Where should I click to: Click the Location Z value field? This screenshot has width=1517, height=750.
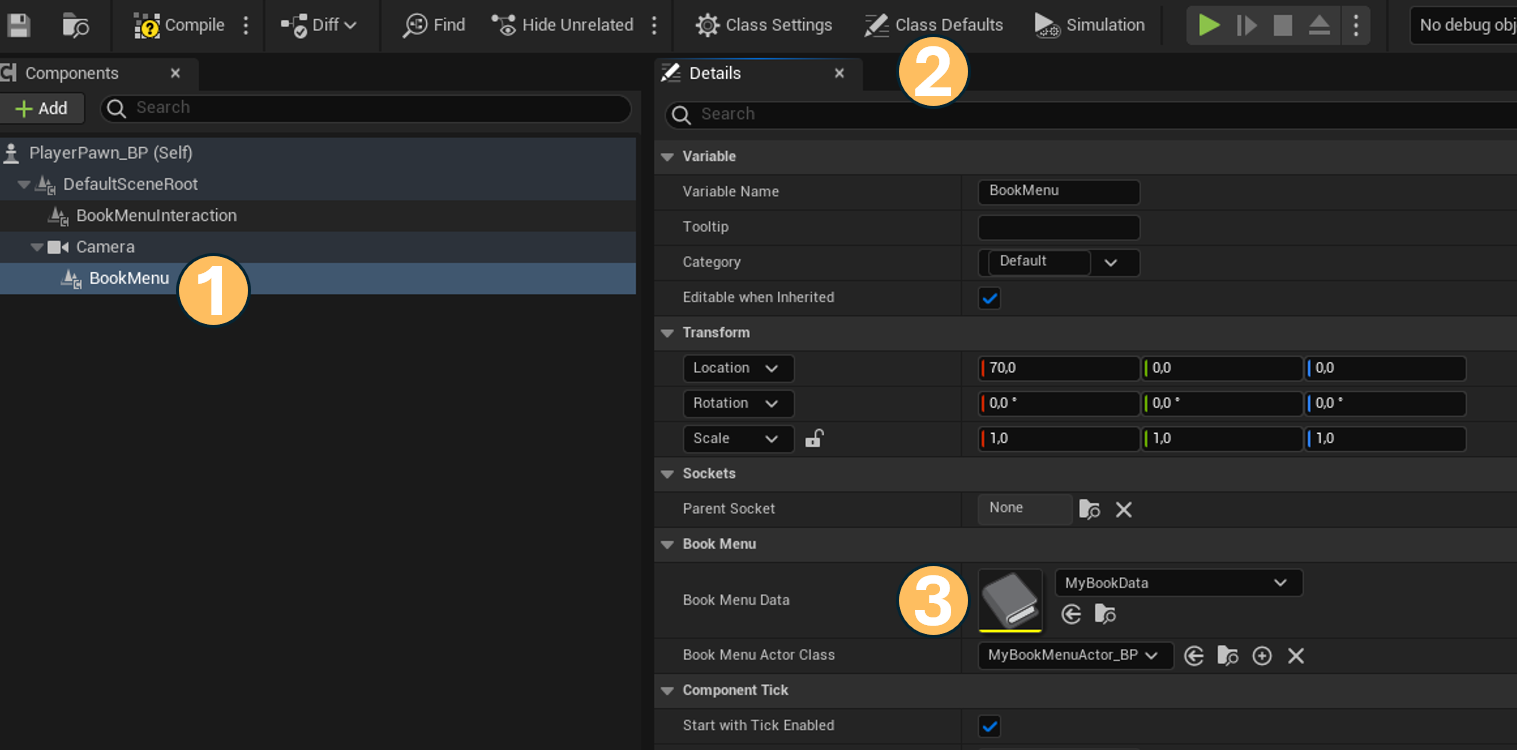point(1385,368)
